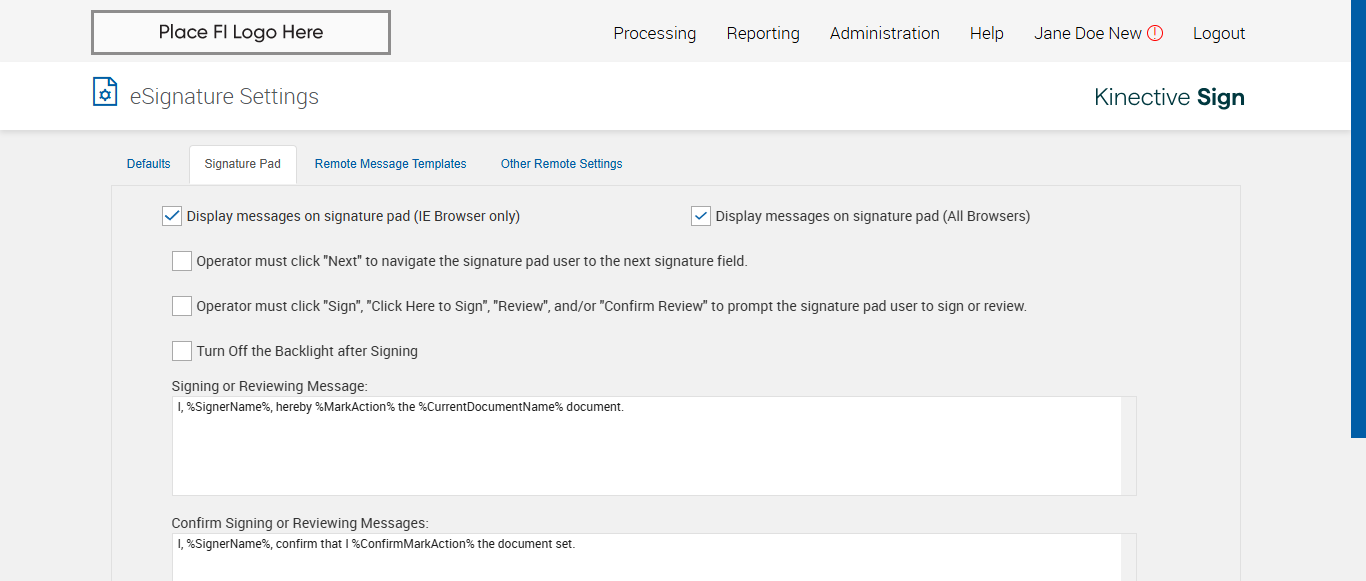Click the Logout link
Screen dimensions: 1366x581
tap(1219, 33)
